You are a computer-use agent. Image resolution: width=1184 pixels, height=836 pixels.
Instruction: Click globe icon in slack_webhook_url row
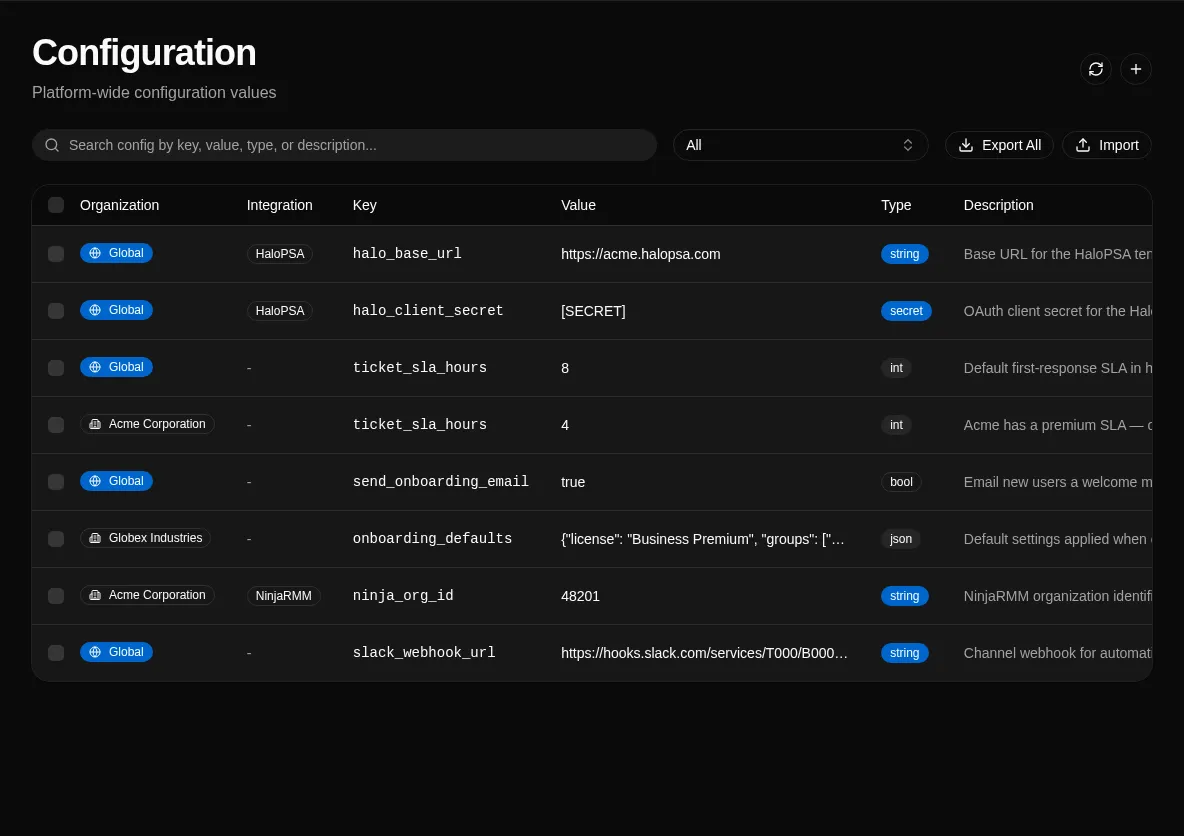95,652
